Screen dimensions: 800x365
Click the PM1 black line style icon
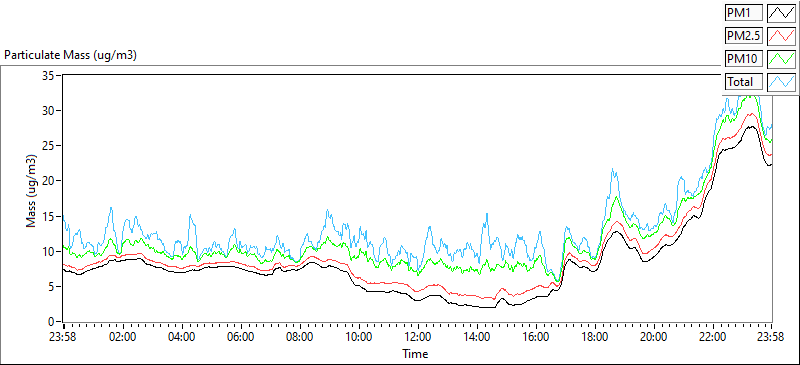782,13
